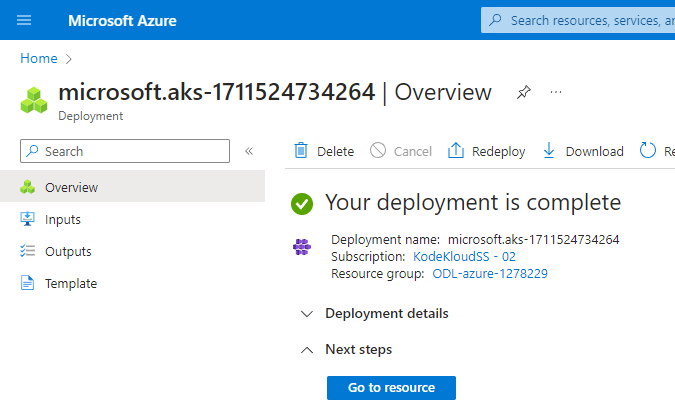Go to Home breadcrumb link
Image resolution: width=675 pixels, height=420 pixels.
coord(38,59)
